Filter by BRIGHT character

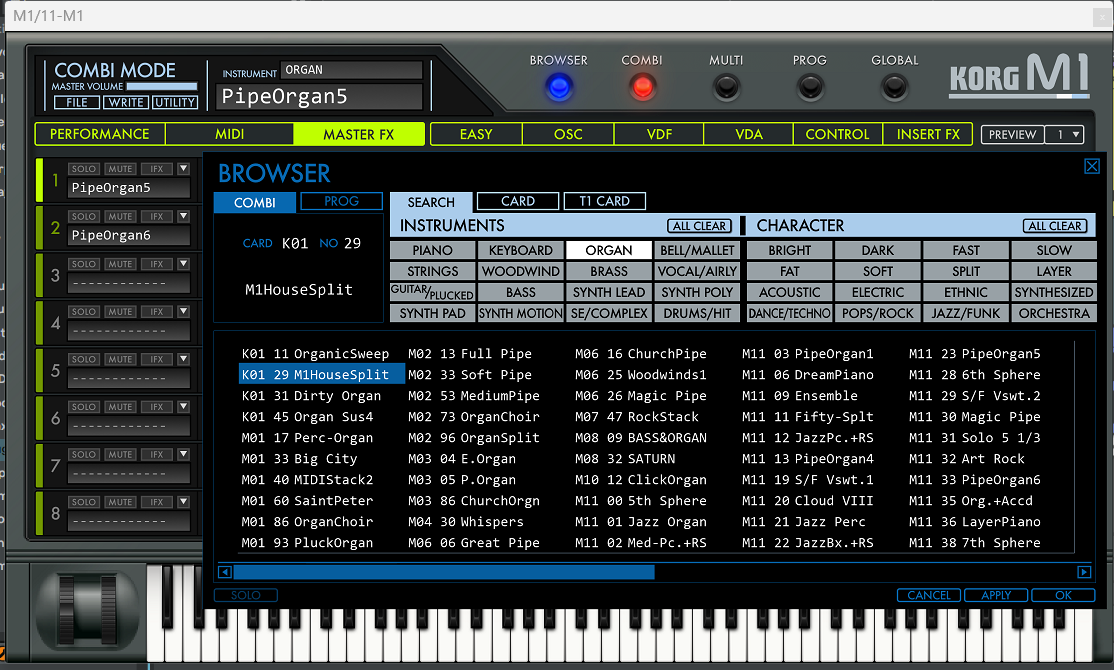coord(789,250)
